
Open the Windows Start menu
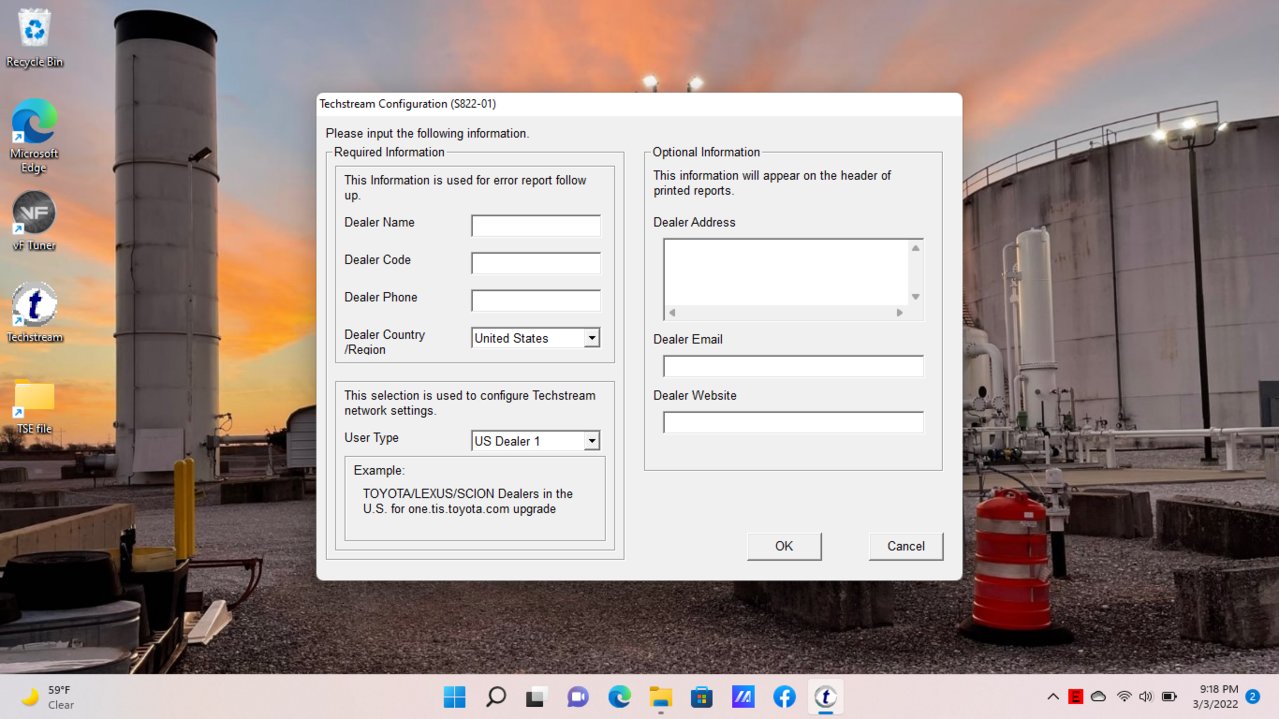(454, 696)
